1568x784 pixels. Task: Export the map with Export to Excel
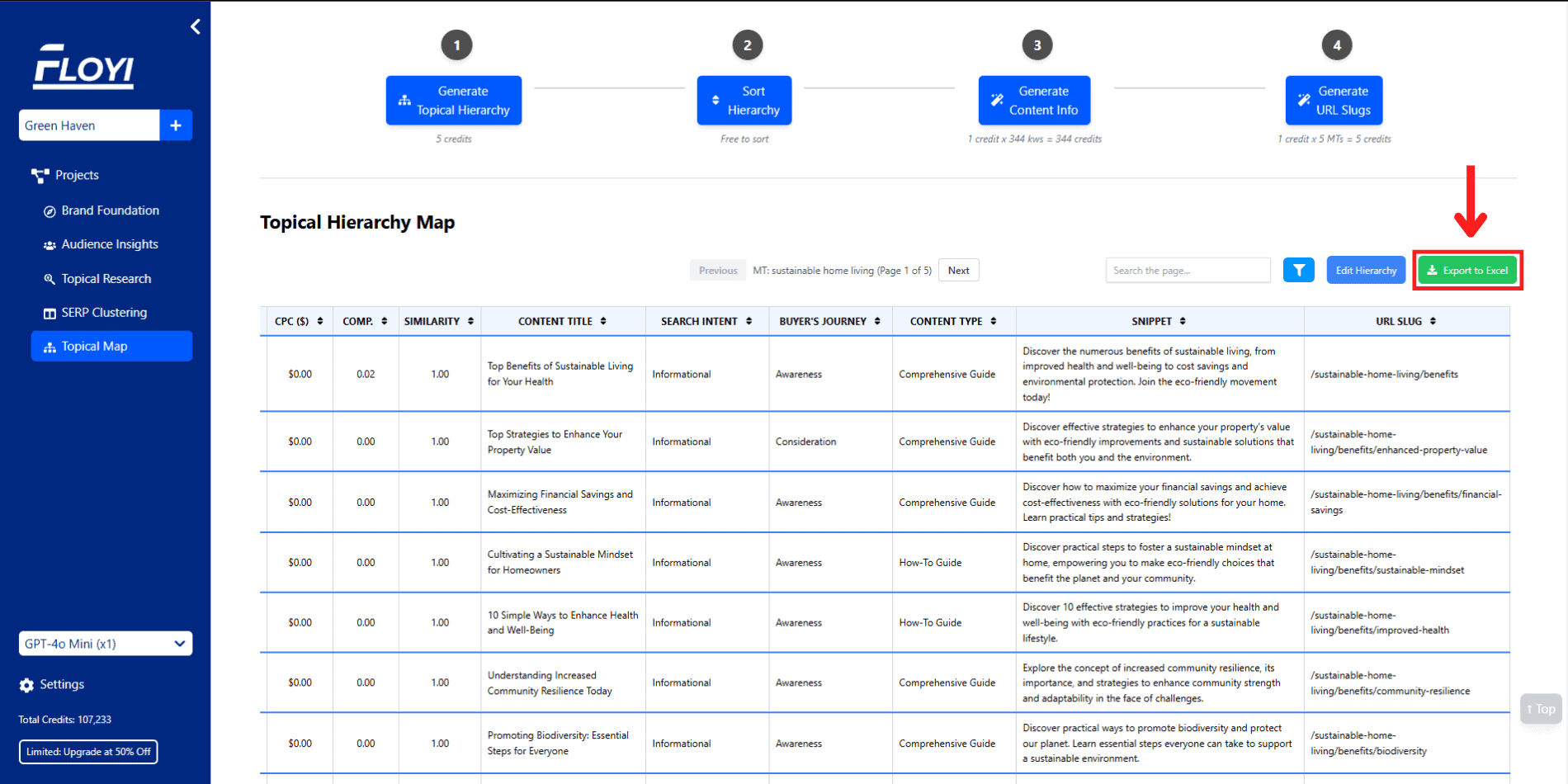point(1467,271)
